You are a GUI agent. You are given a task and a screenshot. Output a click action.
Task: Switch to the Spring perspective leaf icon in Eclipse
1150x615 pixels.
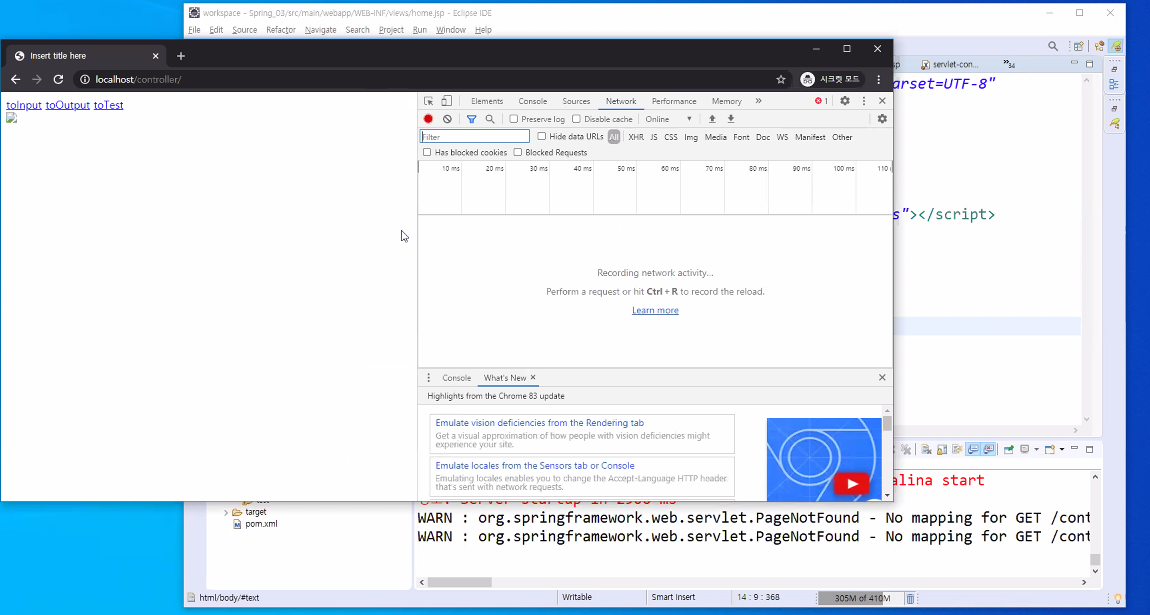[x=1116, y=46]
